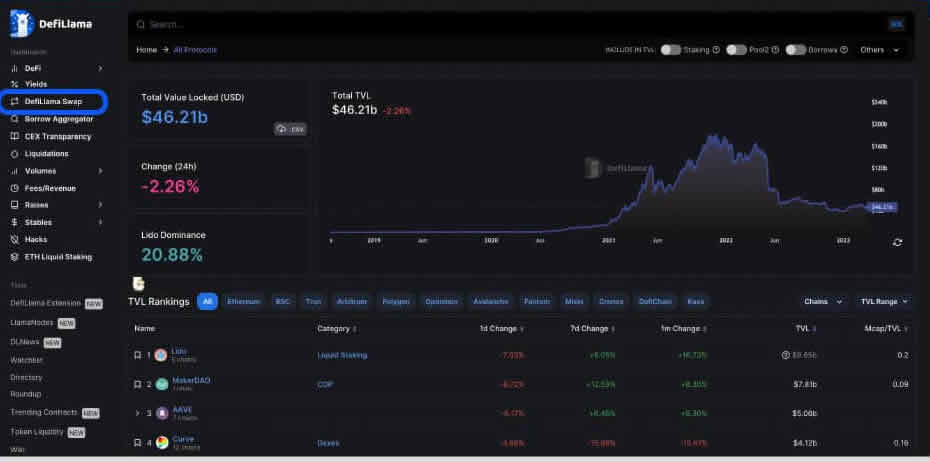Open the Chains dropdown
This screenshot has width=930, height=462.
(x=825, y=301)
